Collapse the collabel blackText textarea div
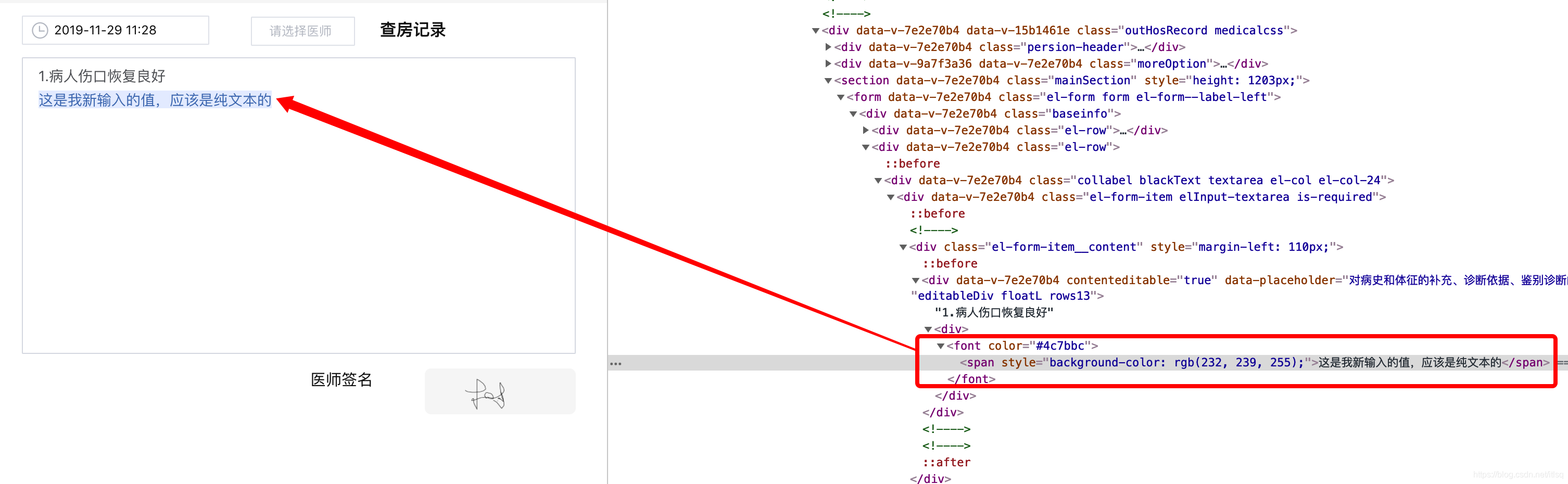The image size is (1568, 484). pyautogui.click(x=878, y=180)
